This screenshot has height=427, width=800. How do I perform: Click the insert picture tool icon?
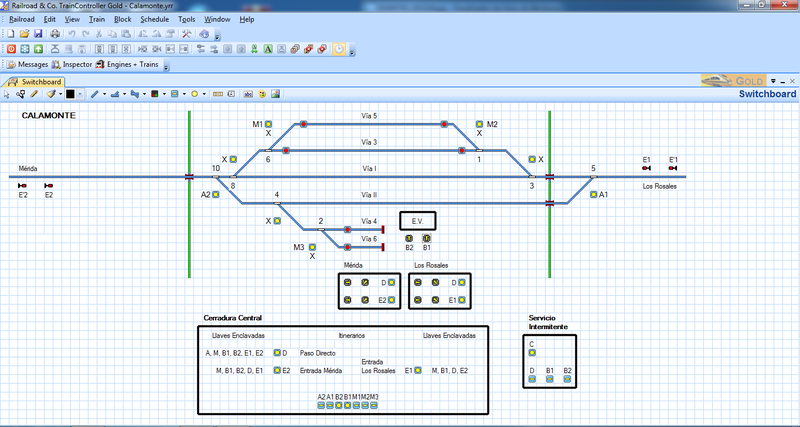tap(276, 94)
